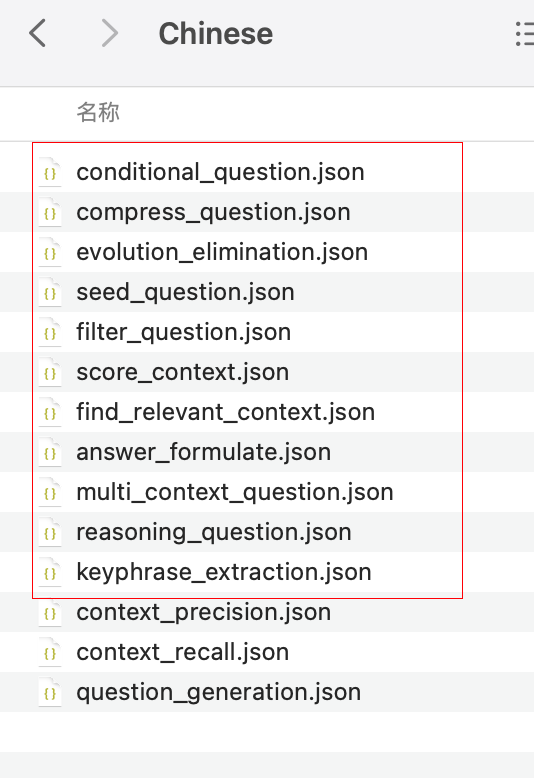Select find_relevant_context.json file name
This screenshot has width=534, height=778.
tap(225, 412)
